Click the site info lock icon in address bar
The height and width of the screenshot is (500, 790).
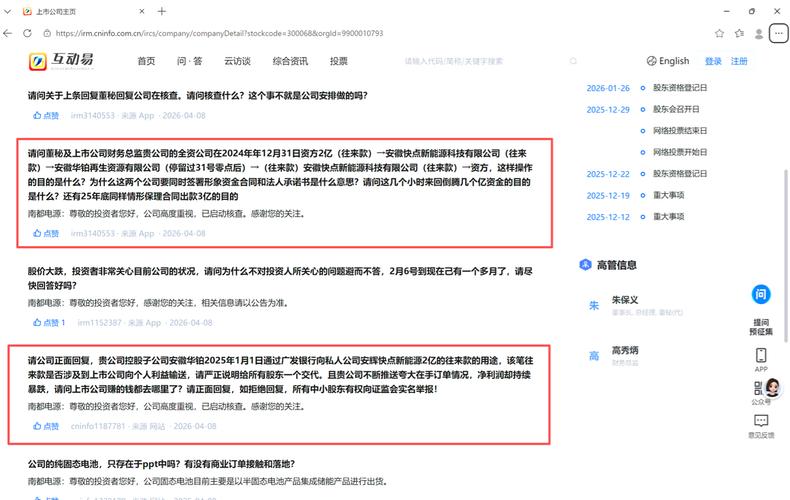(47, 33)
